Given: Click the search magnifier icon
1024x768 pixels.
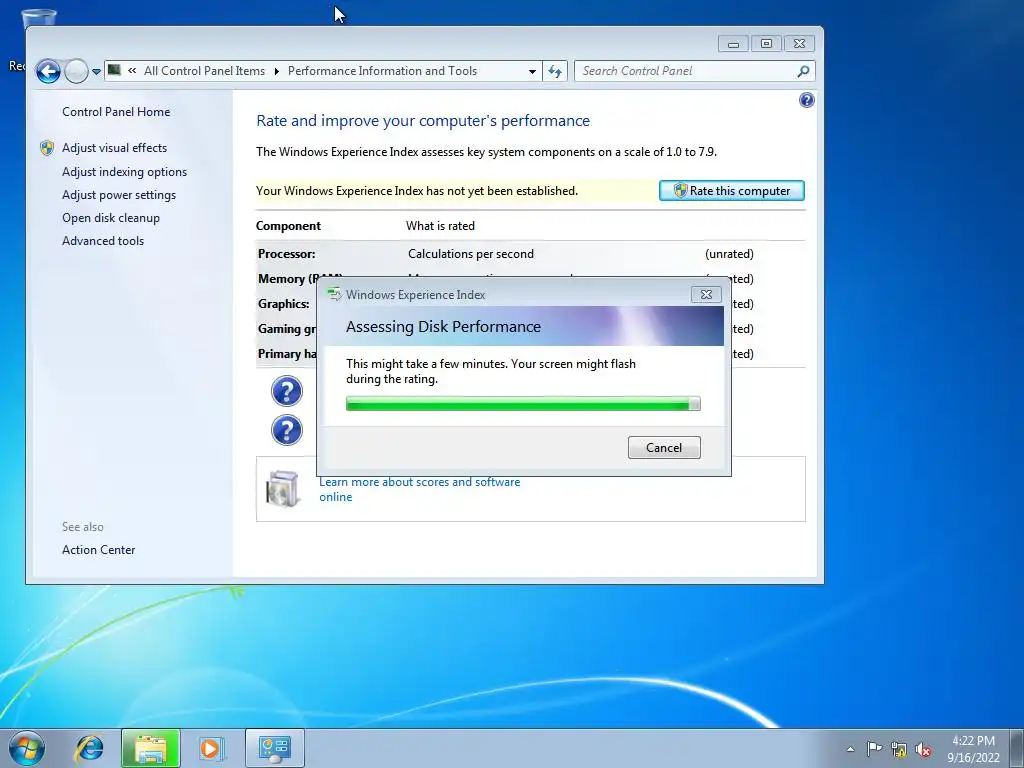Looking at the screenshot, I should tap(803, 71).
